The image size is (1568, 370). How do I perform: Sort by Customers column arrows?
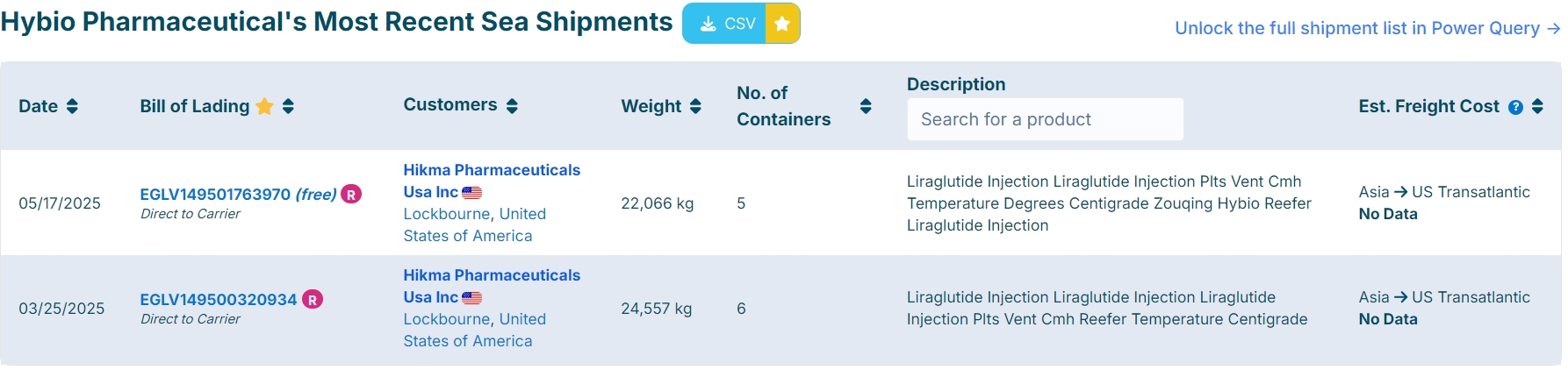pos(512,105)
